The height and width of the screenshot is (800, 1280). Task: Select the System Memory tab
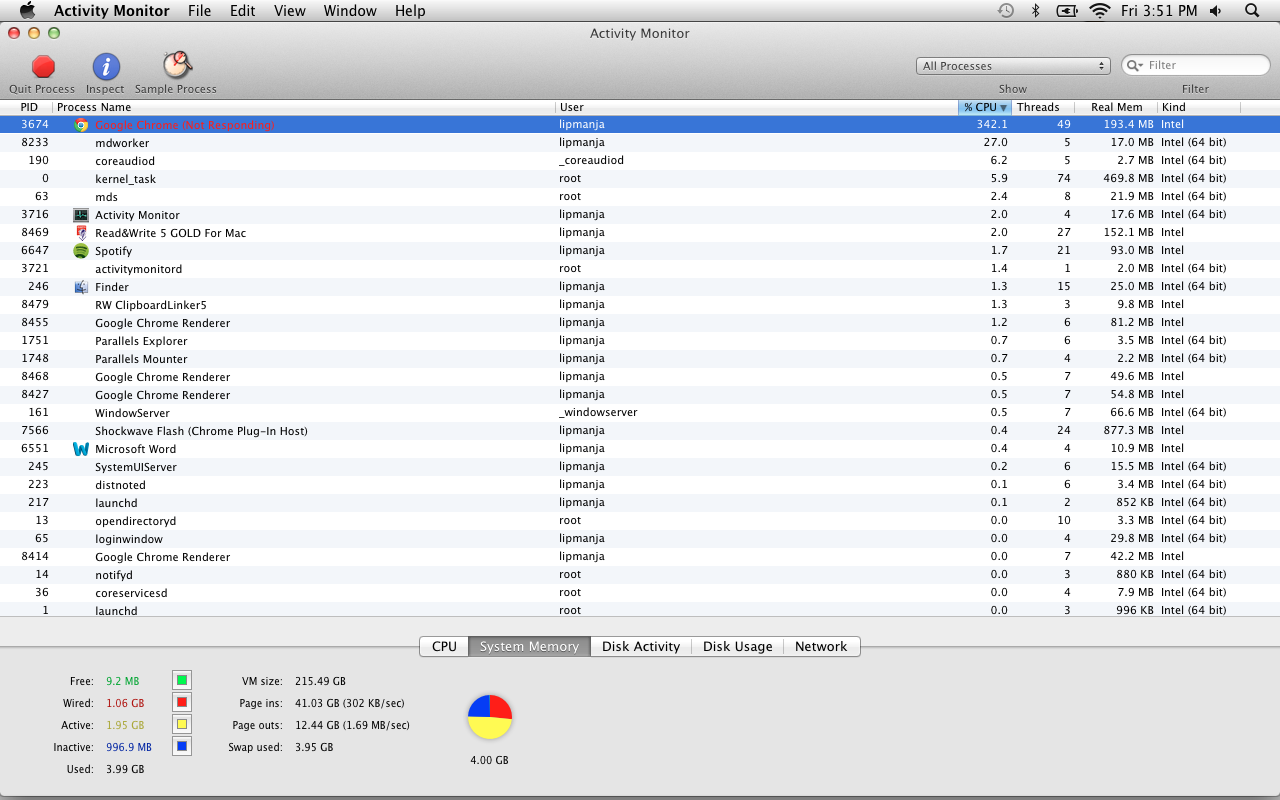tap(529, 646)
